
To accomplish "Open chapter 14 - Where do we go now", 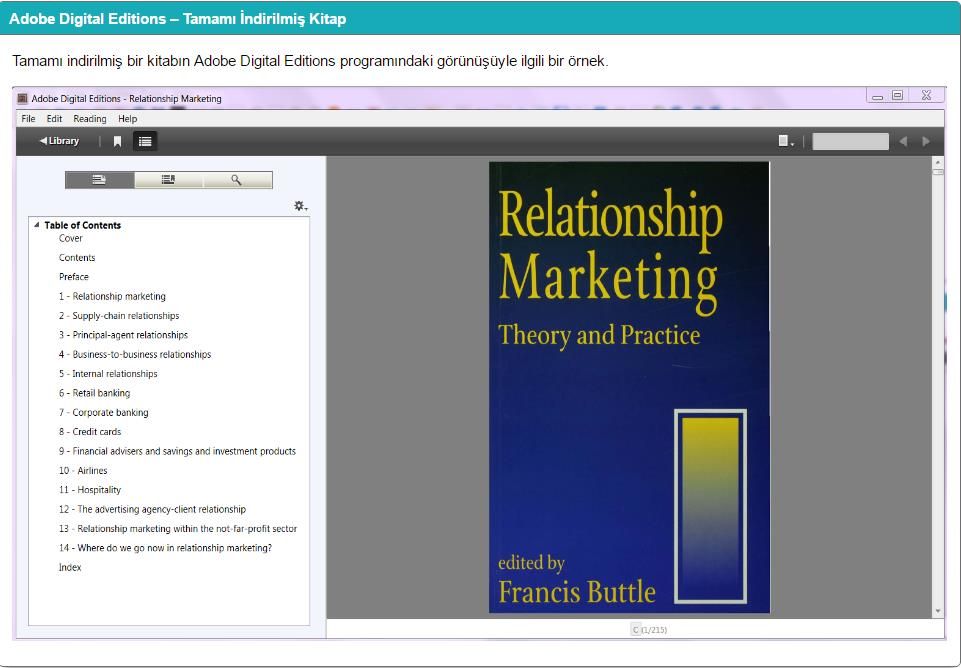I will pyautogui.click(x=165, y=548).
